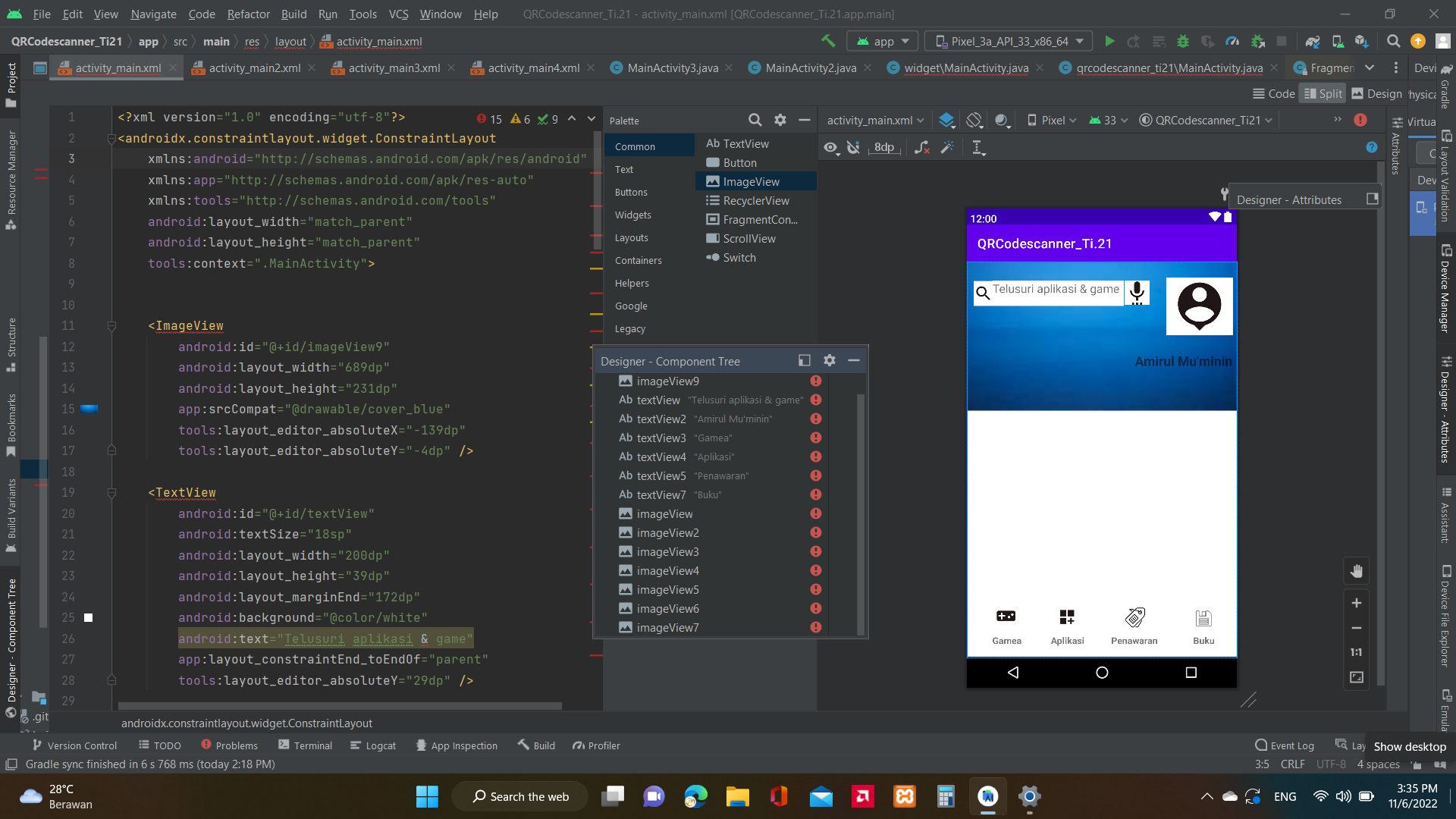Select imageView9 in the Component Tree
The width and height of the screenshot is (1456, 819).
click(x=668, y=381)
